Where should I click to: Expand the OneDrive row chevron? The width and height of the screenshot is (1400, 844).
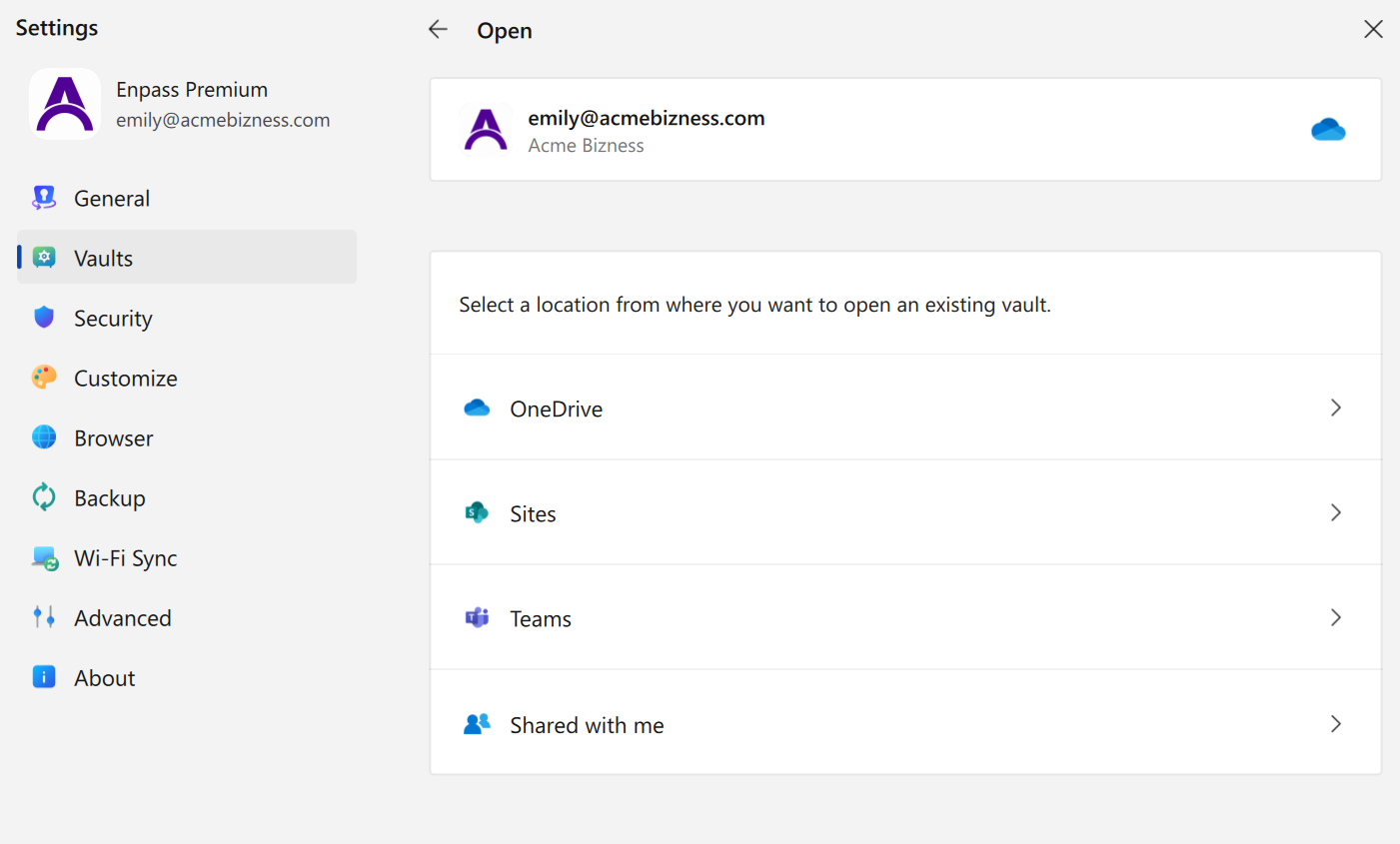pyautogui.click(x=1336, y=408)
